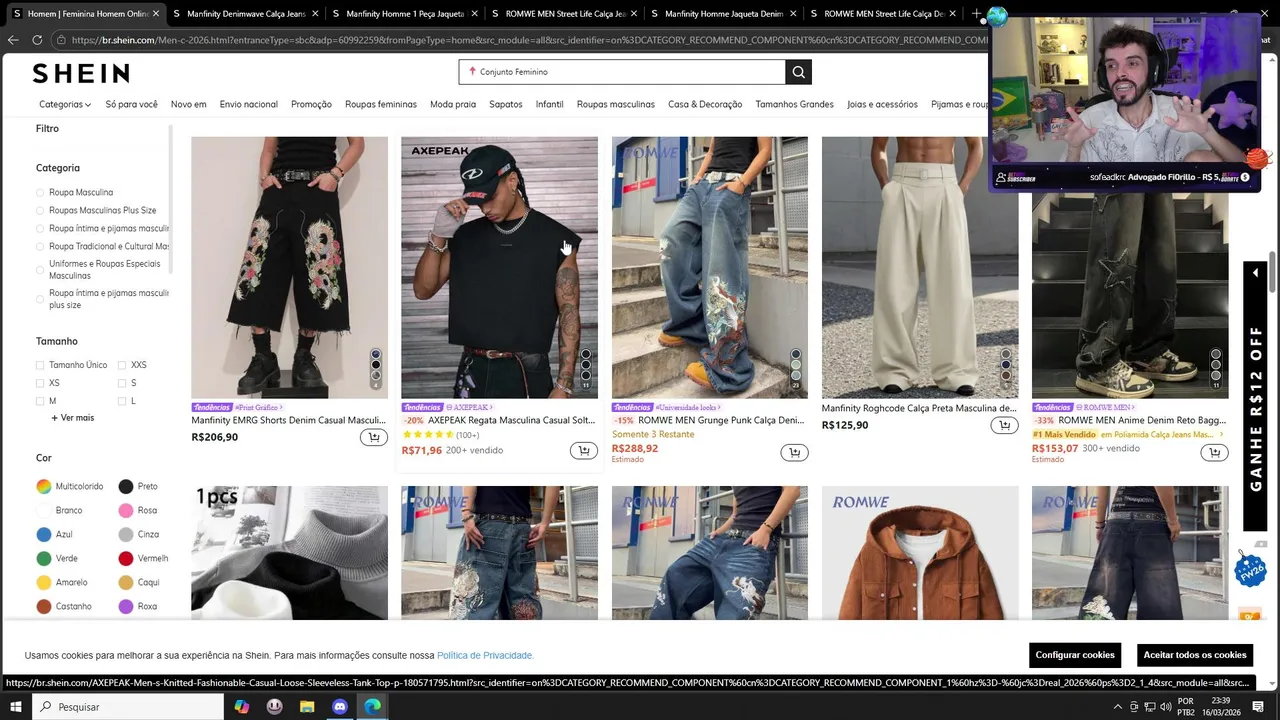This screenshot has height=720, width=1280.
Task: Add ROMWE MEN Grunge Punk jeans to cart
Action: (794, 453)
